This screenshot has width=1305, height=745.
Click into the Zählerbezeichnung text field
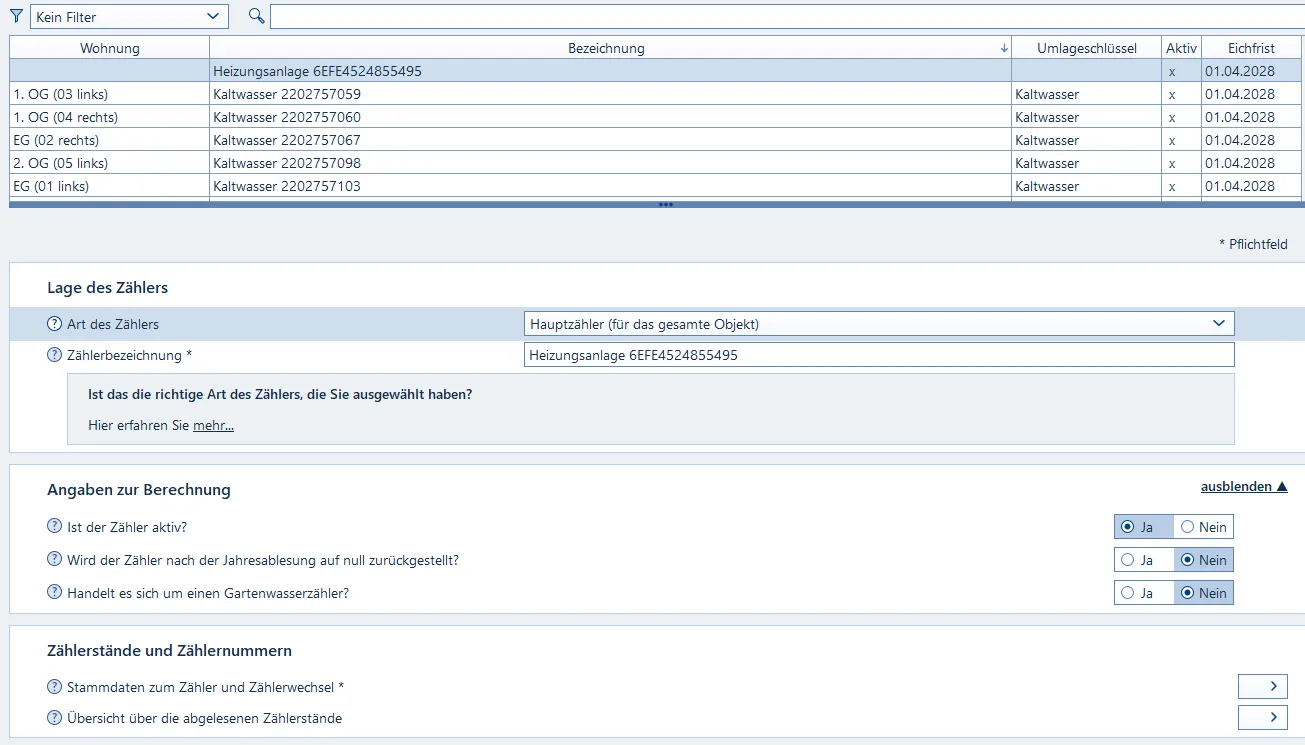[878, 355]
